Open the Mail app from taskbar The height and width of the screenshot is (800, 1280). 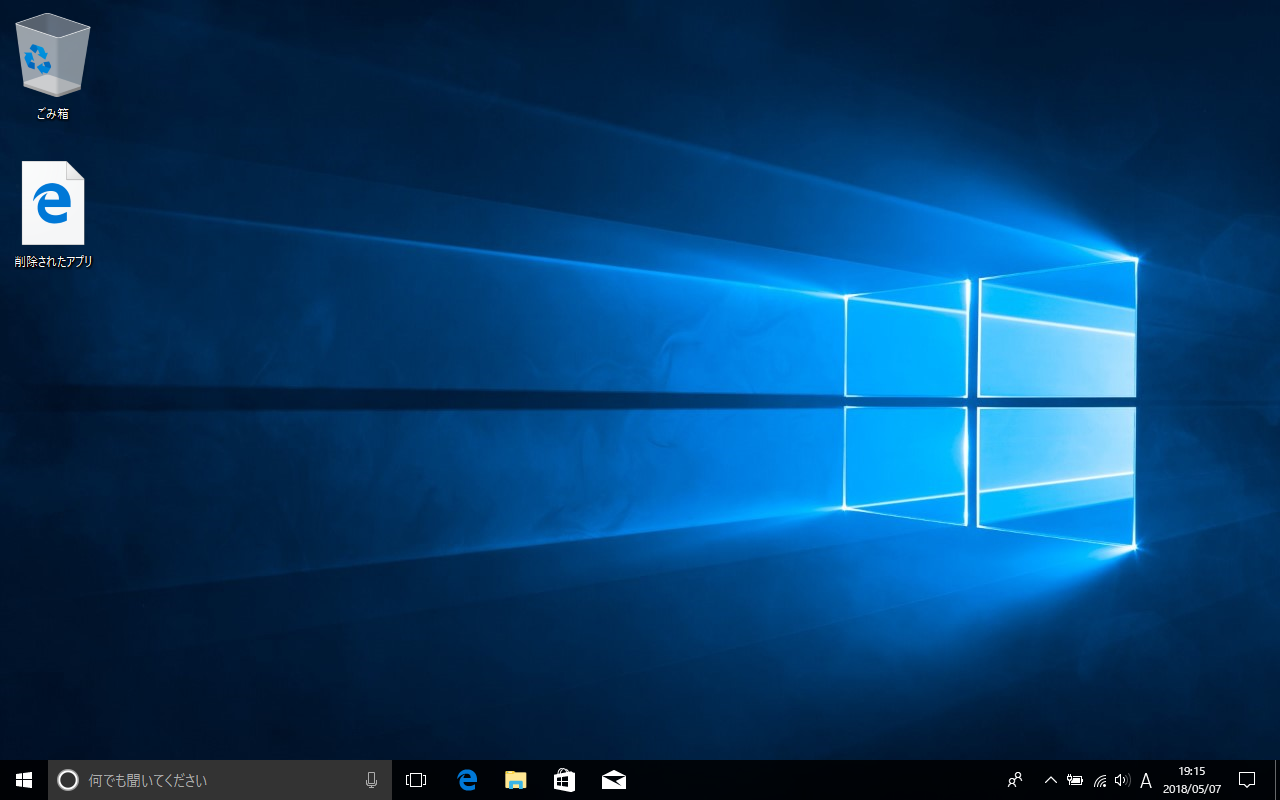point(613,780)
